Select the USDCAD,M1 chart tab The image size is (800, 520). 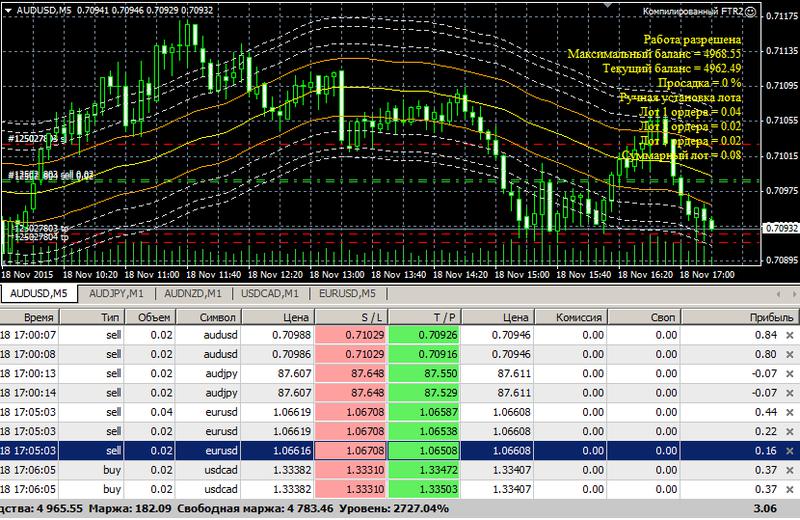coord(268,293)
